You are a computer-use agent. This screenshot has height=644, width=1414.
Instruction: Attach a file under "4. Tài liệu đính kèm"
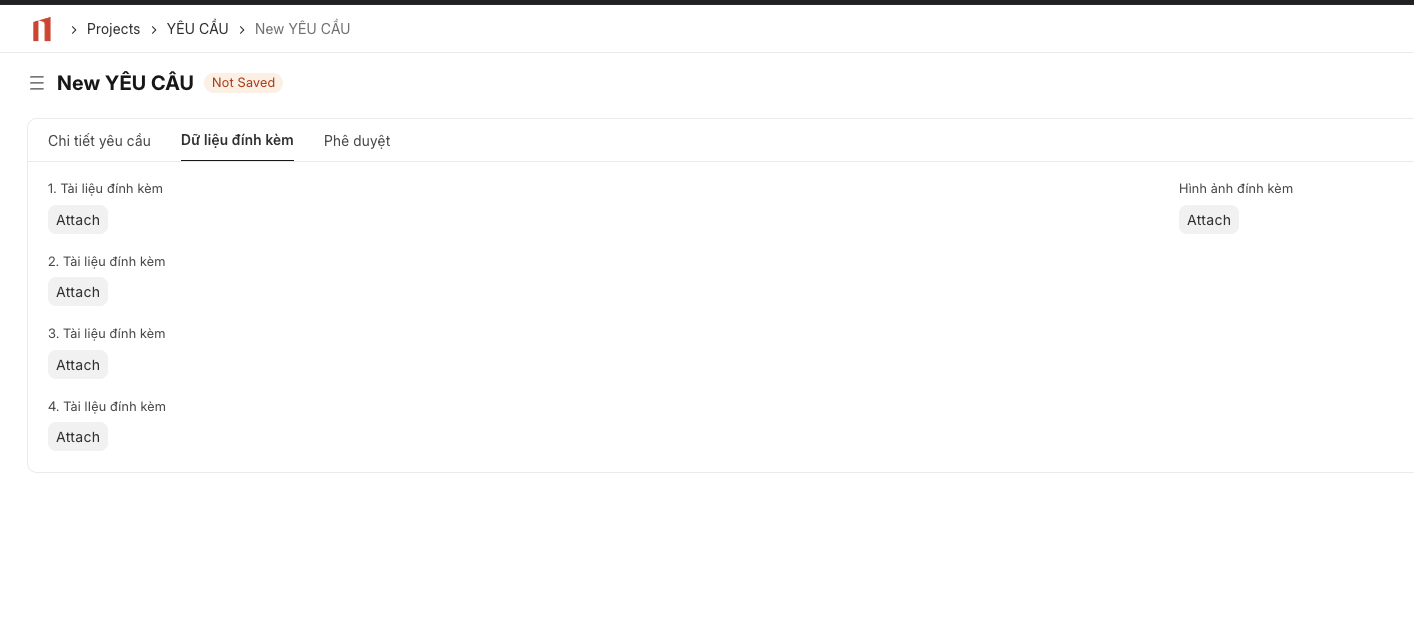[77, 436]
